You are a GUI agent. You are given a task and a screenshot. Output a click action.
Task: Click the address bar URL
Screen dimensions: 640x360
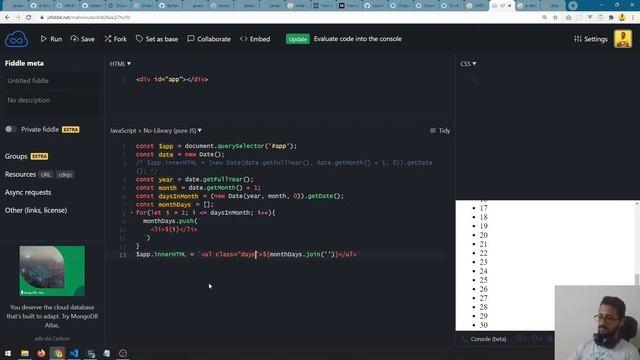click(89, 18)
